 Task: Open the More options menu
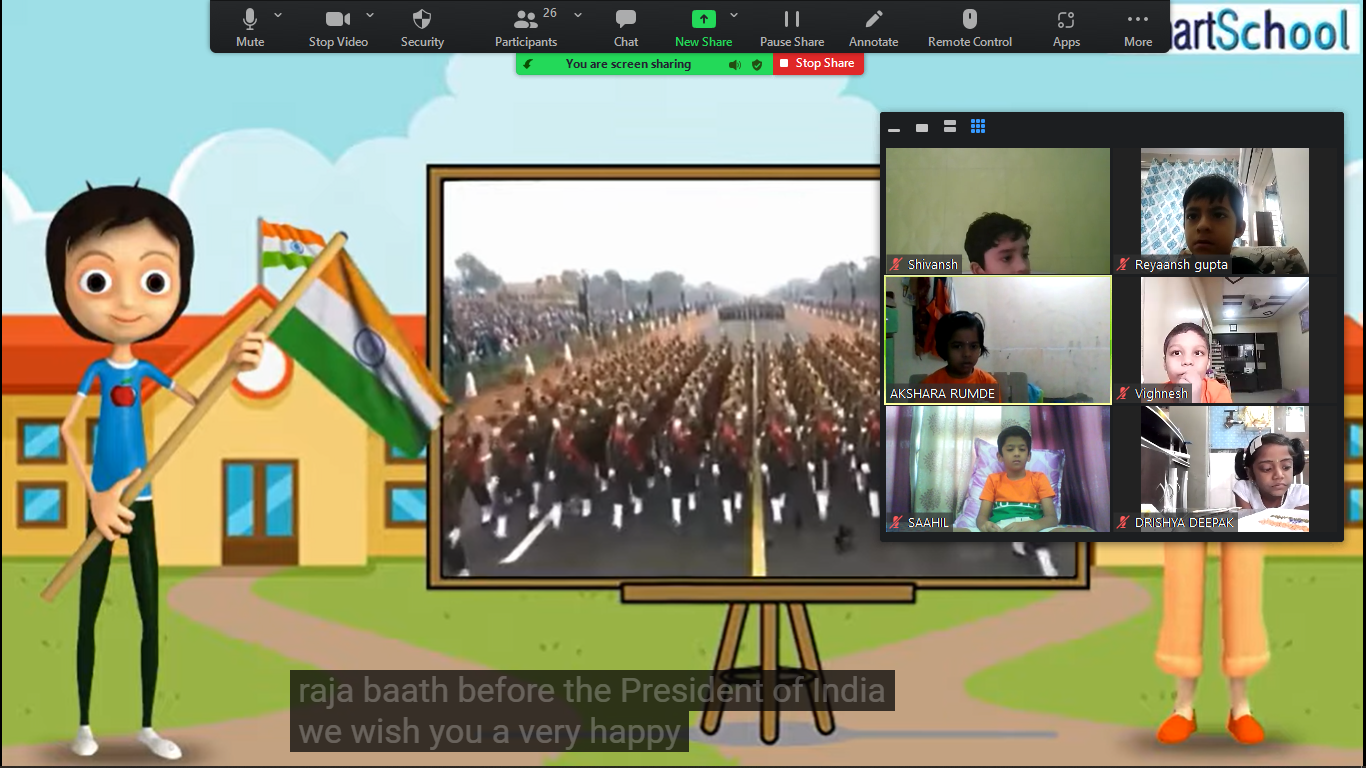(1138, 27)
